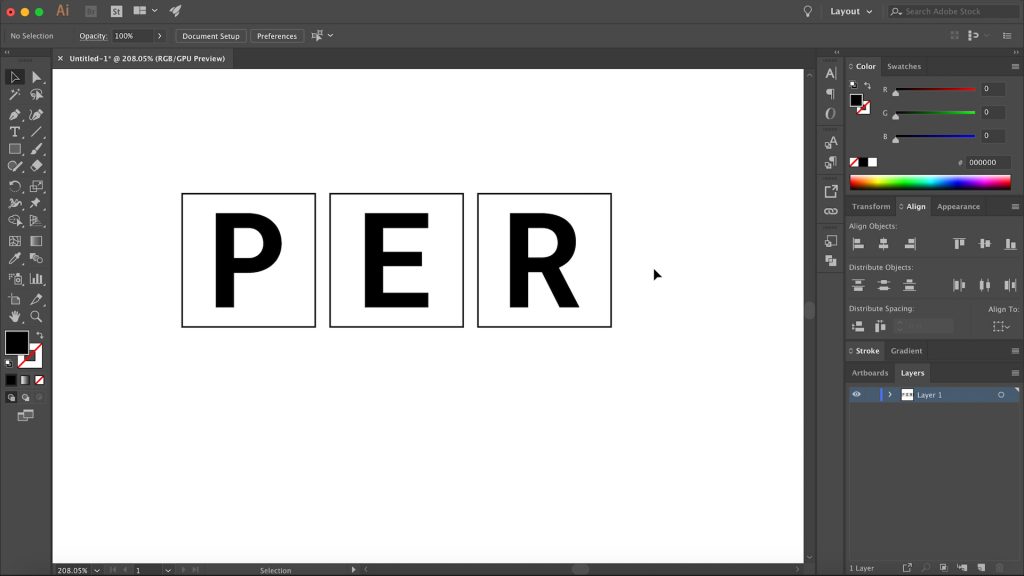Click Vertical Align Top icon
Image resolution: width=1024 pixels, height=576 pixels.
(959, 244)
